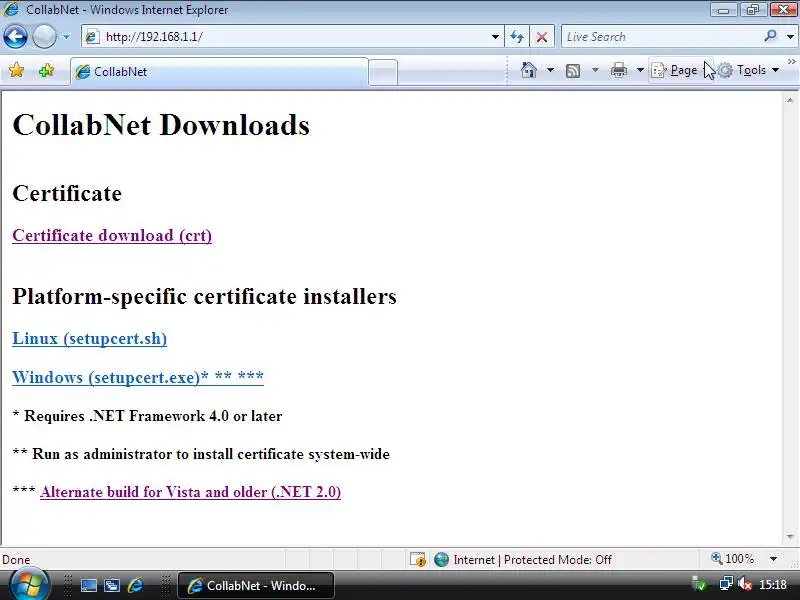The height and width of the screenshot is (600, 800).
Task: Open Alternate build for Vista and older link
Action: (x=190, y=492)
